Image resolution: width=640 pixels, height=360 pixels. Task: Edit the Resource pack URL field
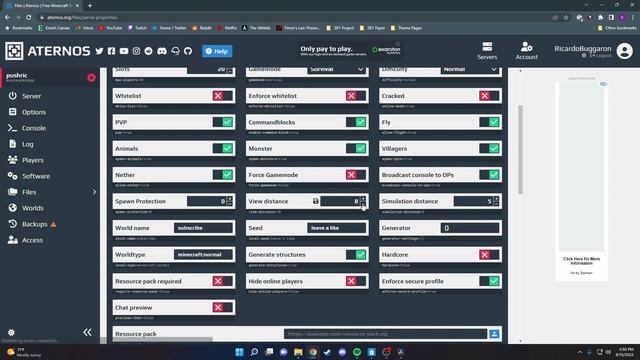click(385, 334)
